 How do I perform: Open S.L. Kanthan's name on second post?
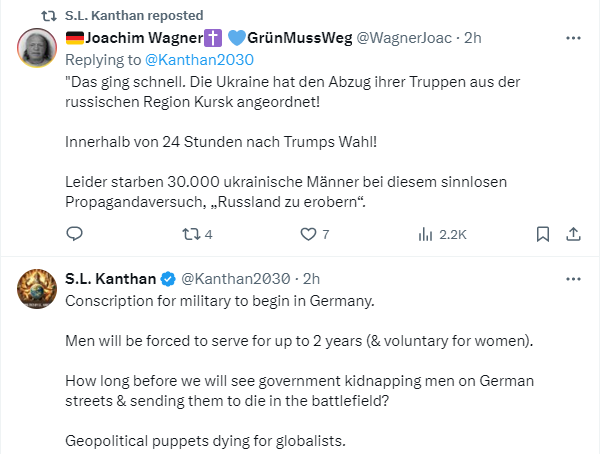tap(112, 278)
